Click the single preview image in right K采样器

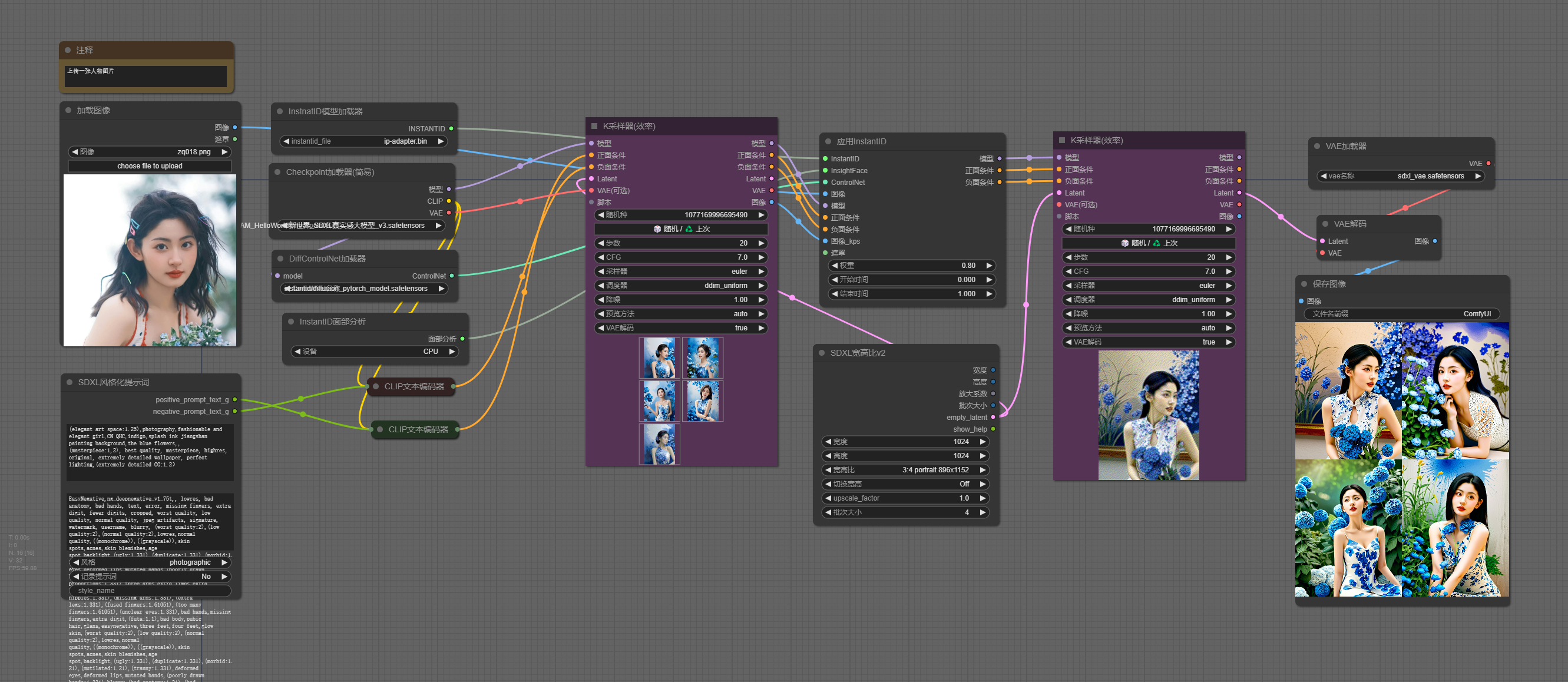click(x=1149, y=415)
